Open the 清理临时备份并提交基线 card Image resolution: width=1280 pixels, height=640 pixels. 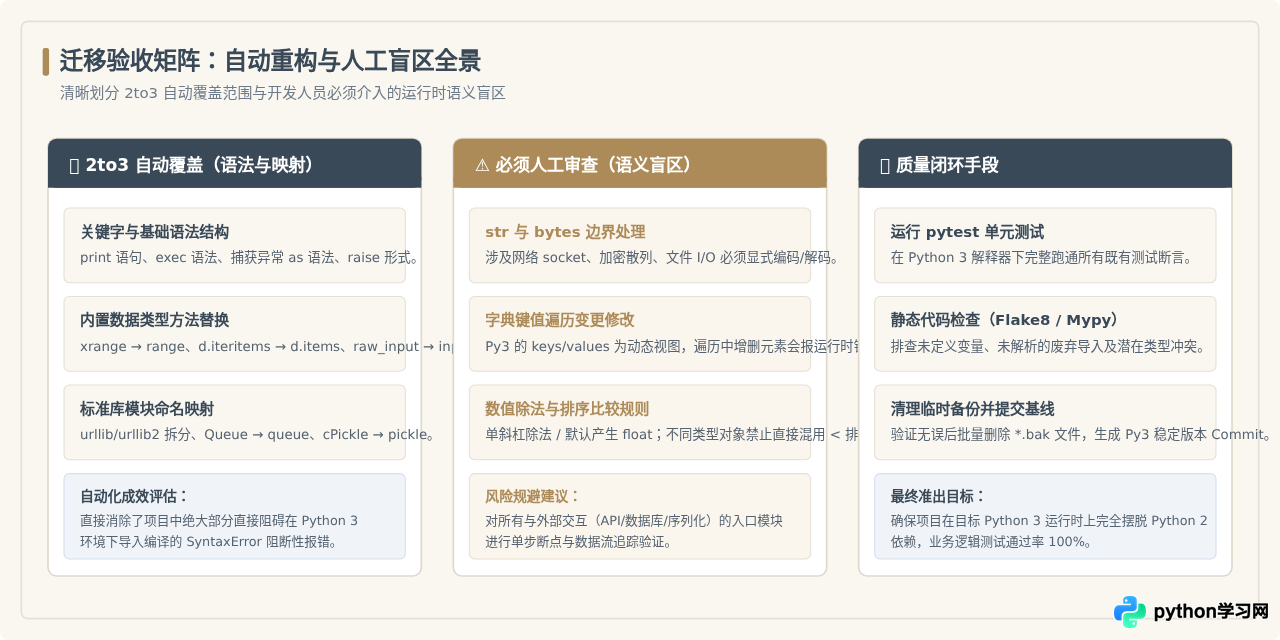click(x=1045, y=422)
